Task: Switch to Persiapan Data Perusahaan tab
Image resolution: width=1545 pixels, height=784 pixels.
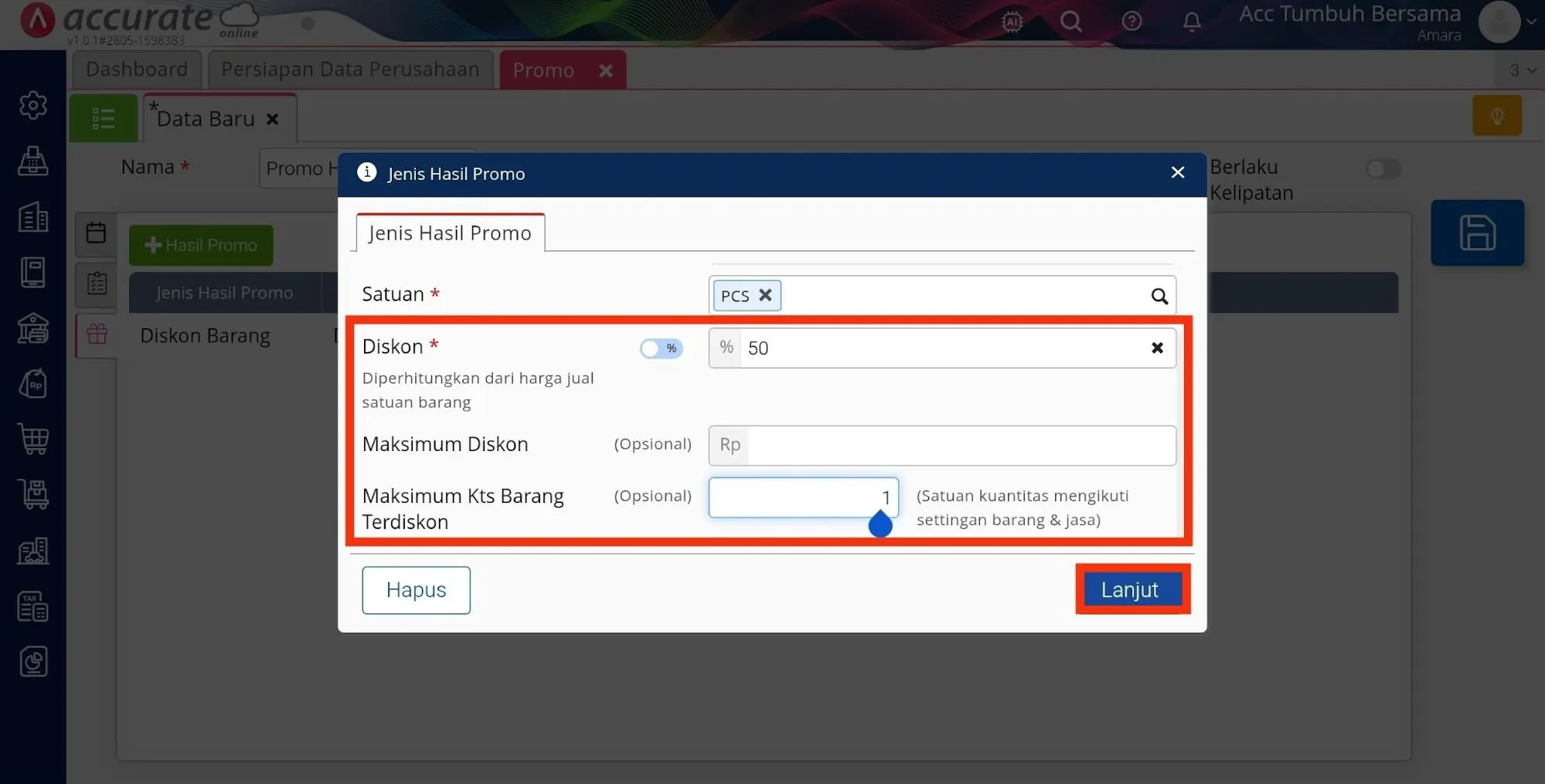Action: pyautogui.click(x=350, y=70)
